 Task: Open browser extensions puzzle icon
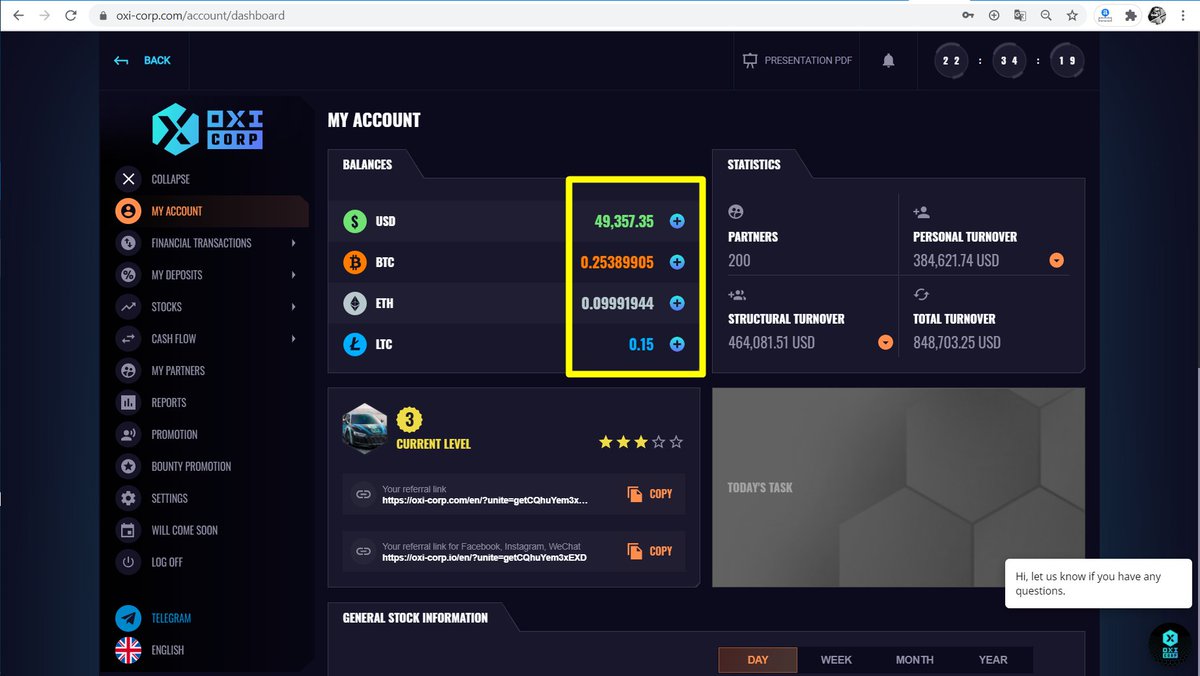(1131, 16)
